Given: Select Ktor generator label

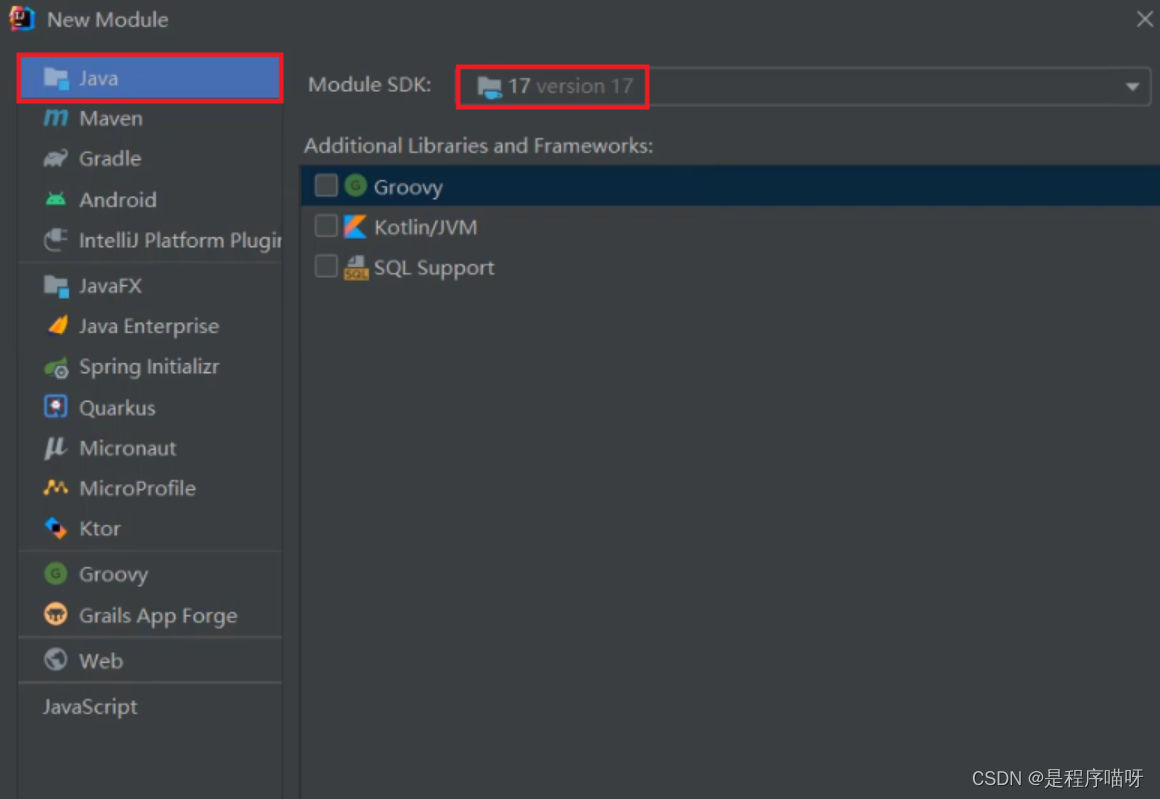Looking at the screenshot, I should click(x=99, y=528).
